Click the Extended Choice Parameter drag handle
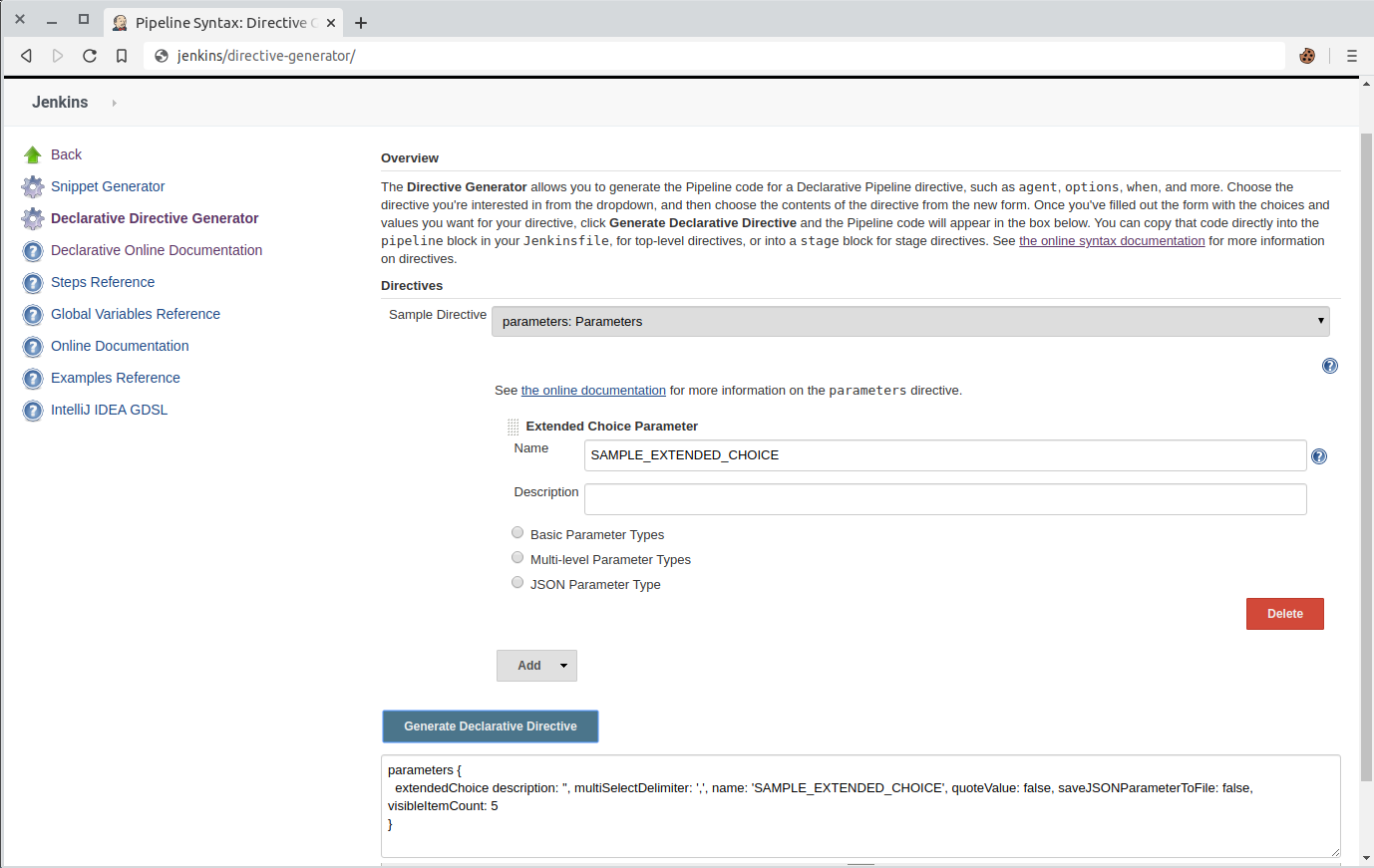 513,427
